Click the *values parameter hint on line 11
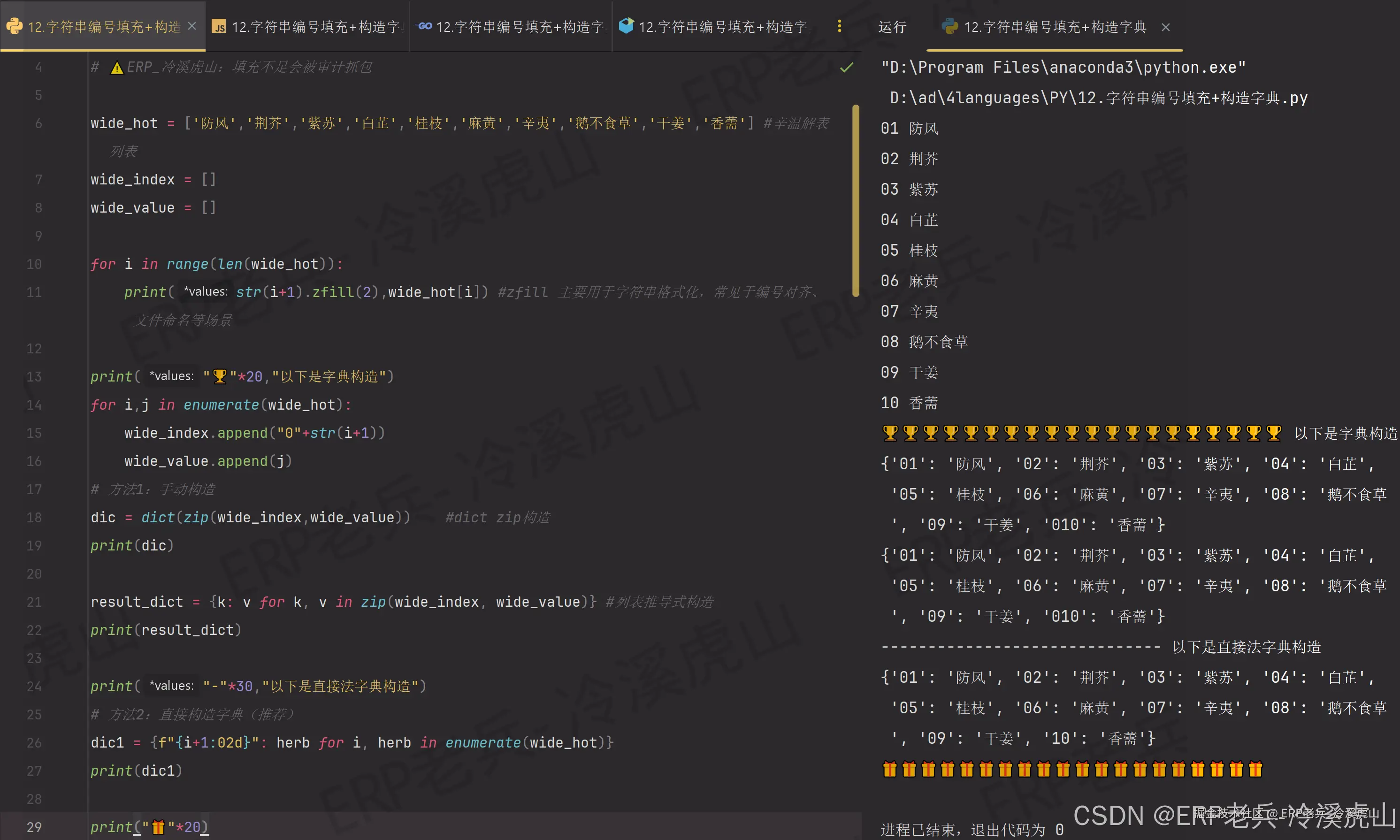 pos(205,291)
